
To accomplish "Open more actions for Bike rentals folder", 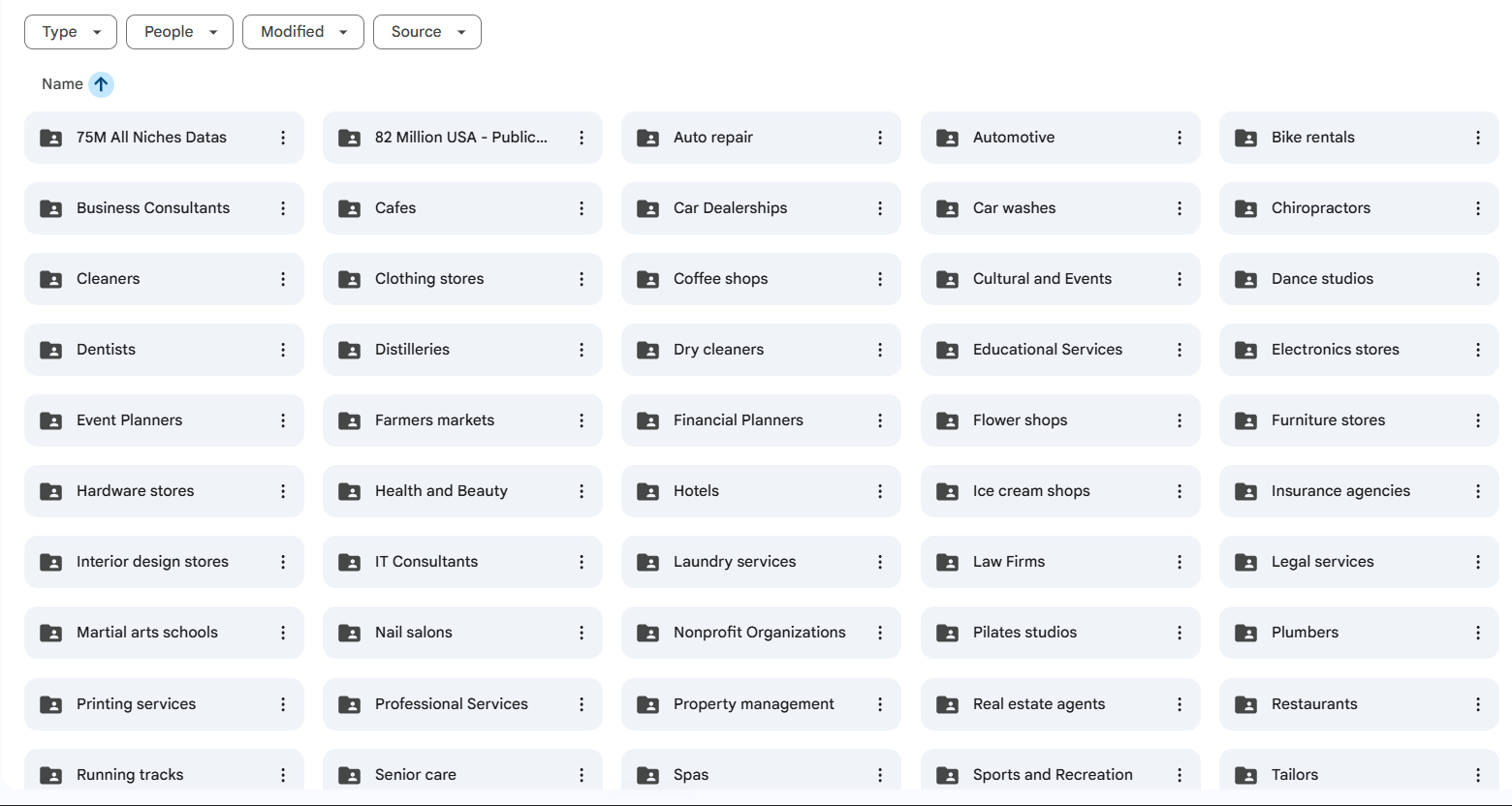I will click(x=1478, y=138).
